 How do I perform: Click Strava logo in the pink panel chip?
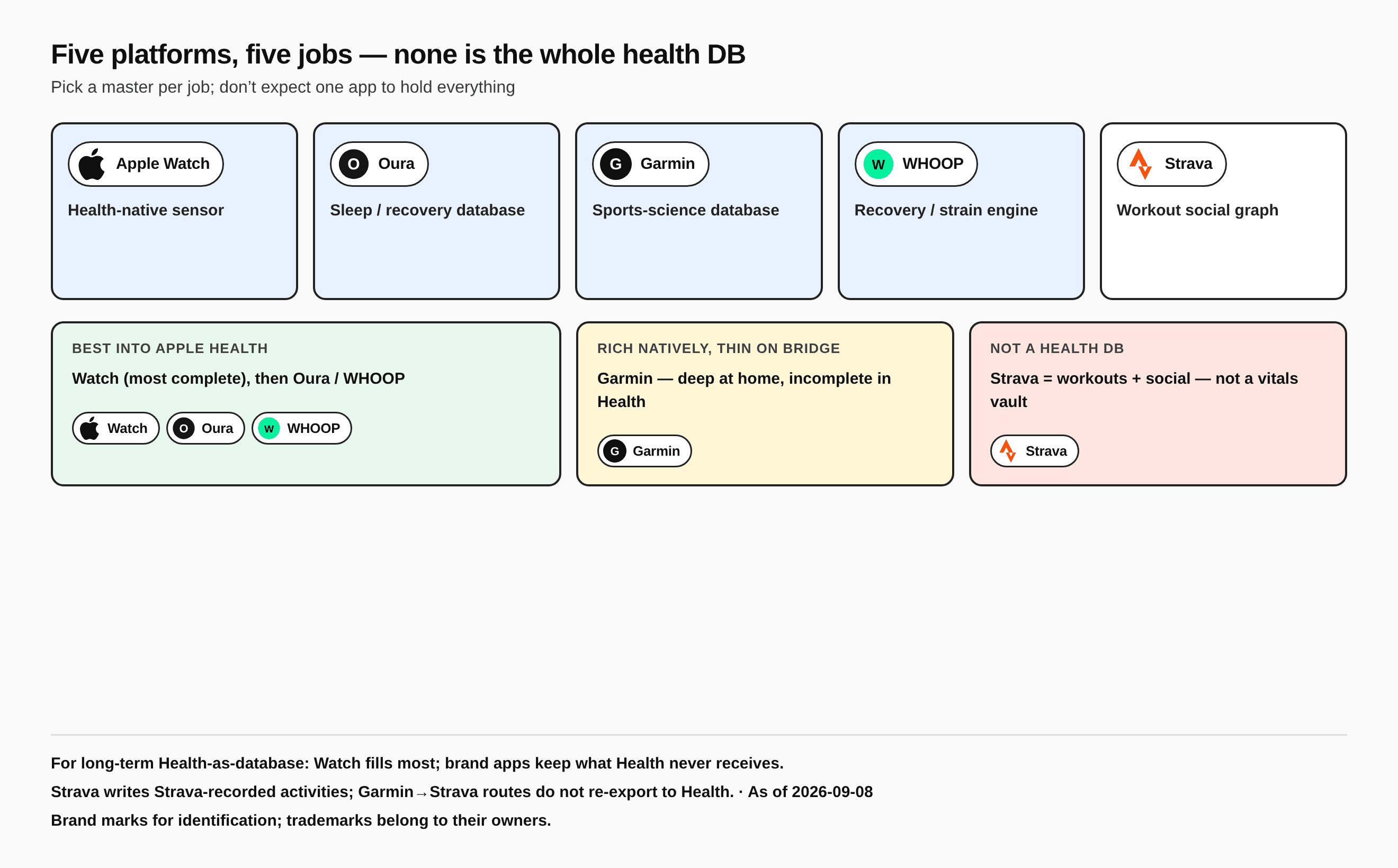1008,451
